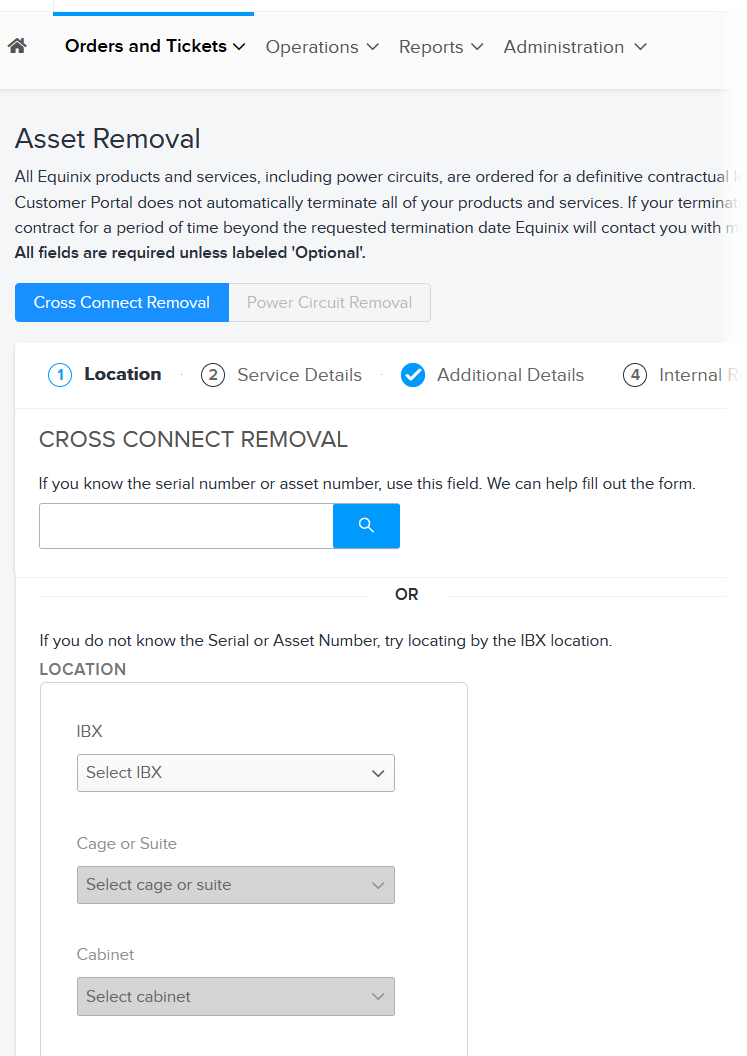Image resolution: width=747 pixels, height=1056 pixels.
Task: Click the step 2 Service Details circle
Action: pyautogui.click(x=213, y=375)
